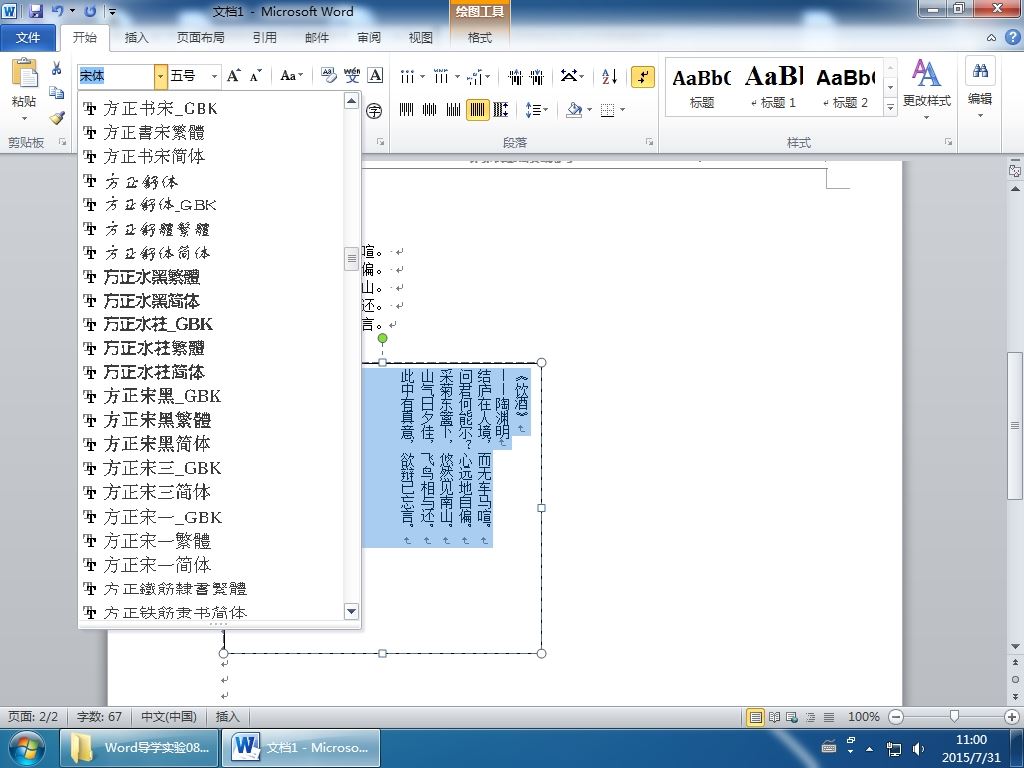Open the line spacing dropdown
The width and height of the screenshot is (1024, 768).
point(536,110)
